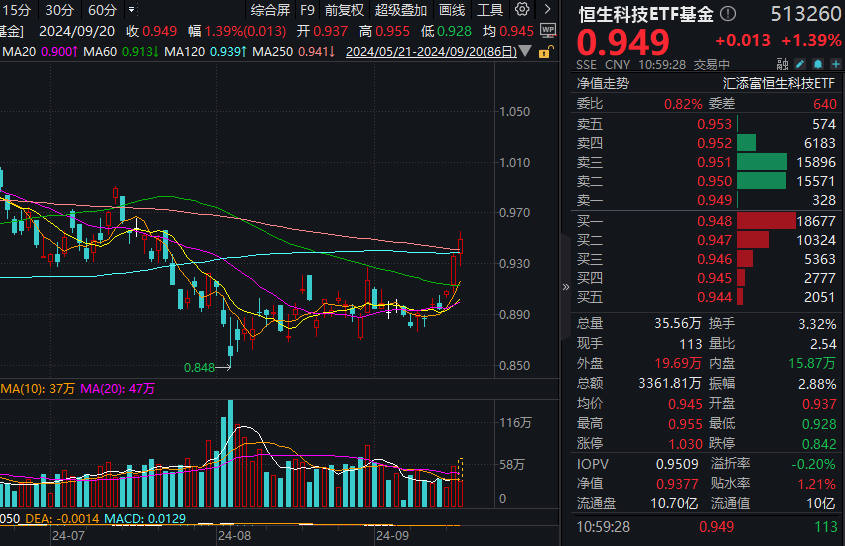Click the 买一 red volume bar
This screenshot has height=546, width=845.
(766, 221)
